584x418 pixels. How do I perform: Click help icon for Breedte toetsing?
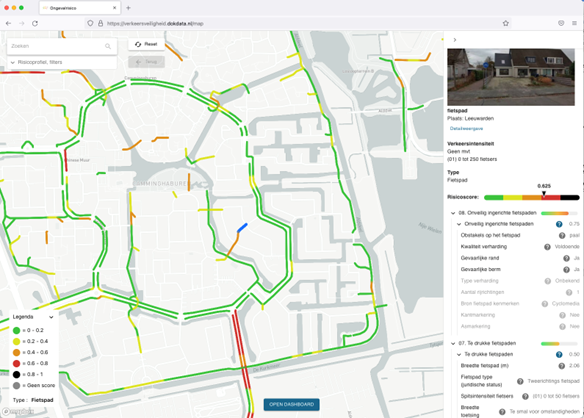(x=502, y=412)
